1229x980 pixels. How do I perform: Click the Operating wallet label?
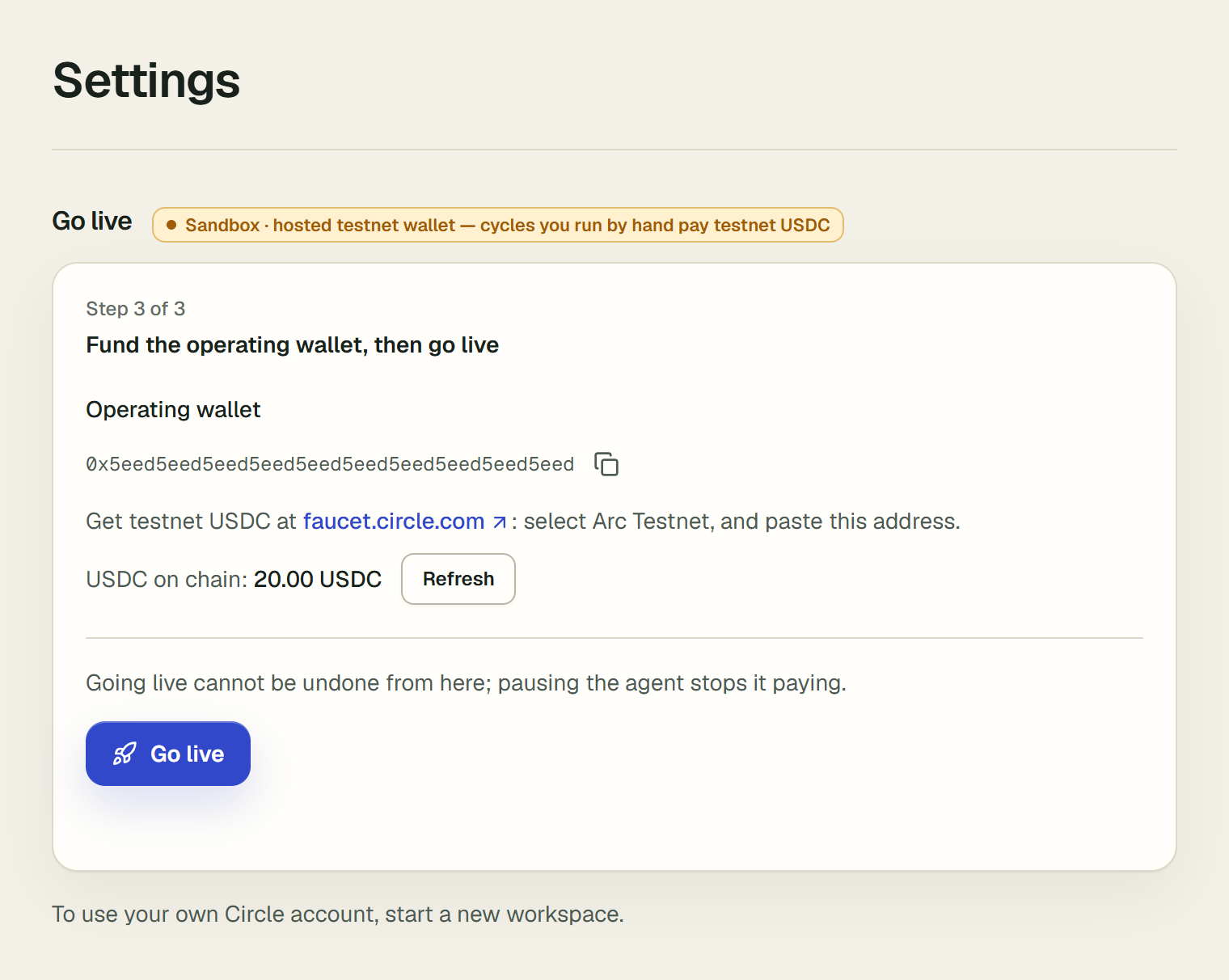[173, 410]
